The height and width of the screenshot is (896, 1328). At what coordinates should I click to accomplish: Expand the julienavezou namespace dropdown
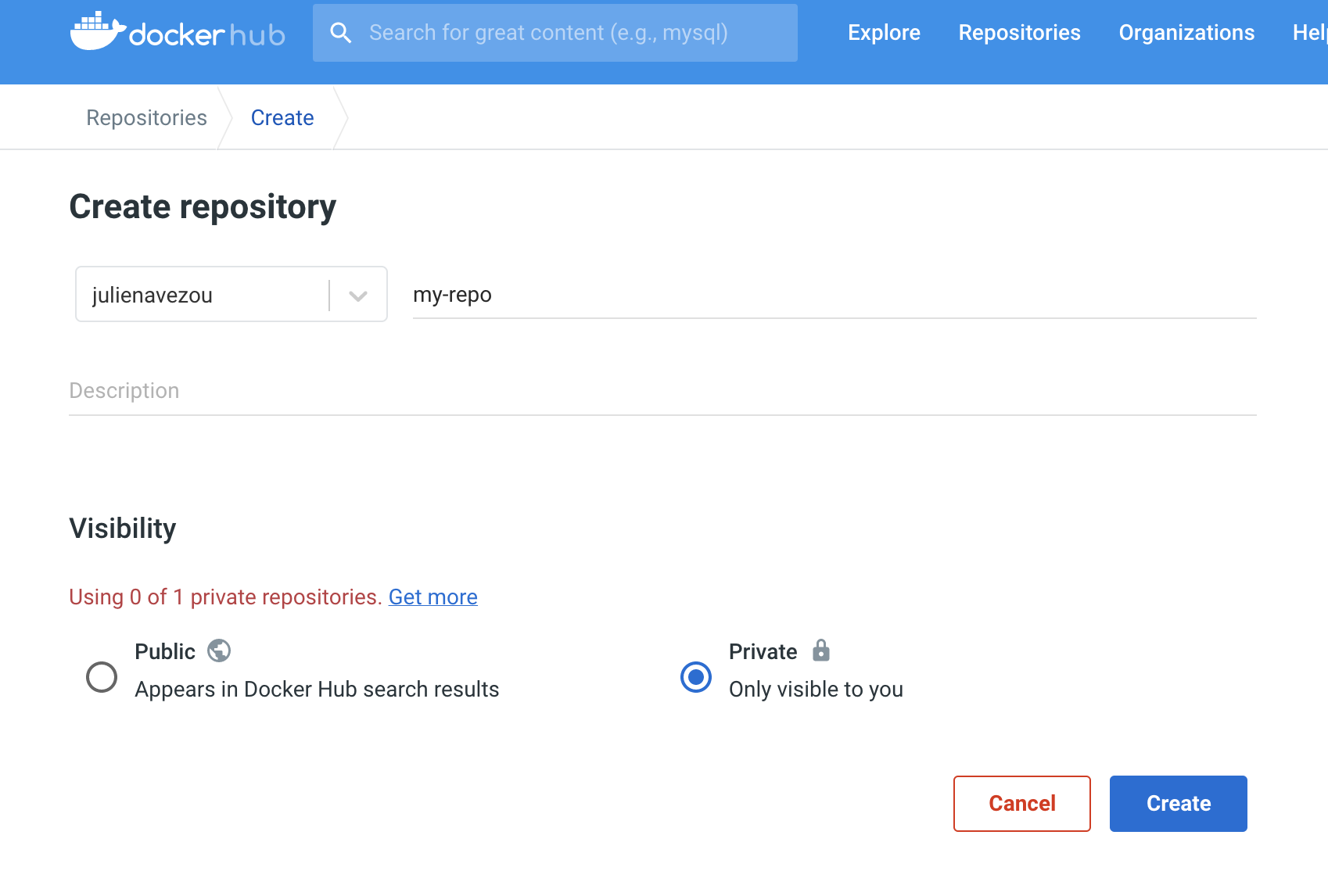pos(358,295)
